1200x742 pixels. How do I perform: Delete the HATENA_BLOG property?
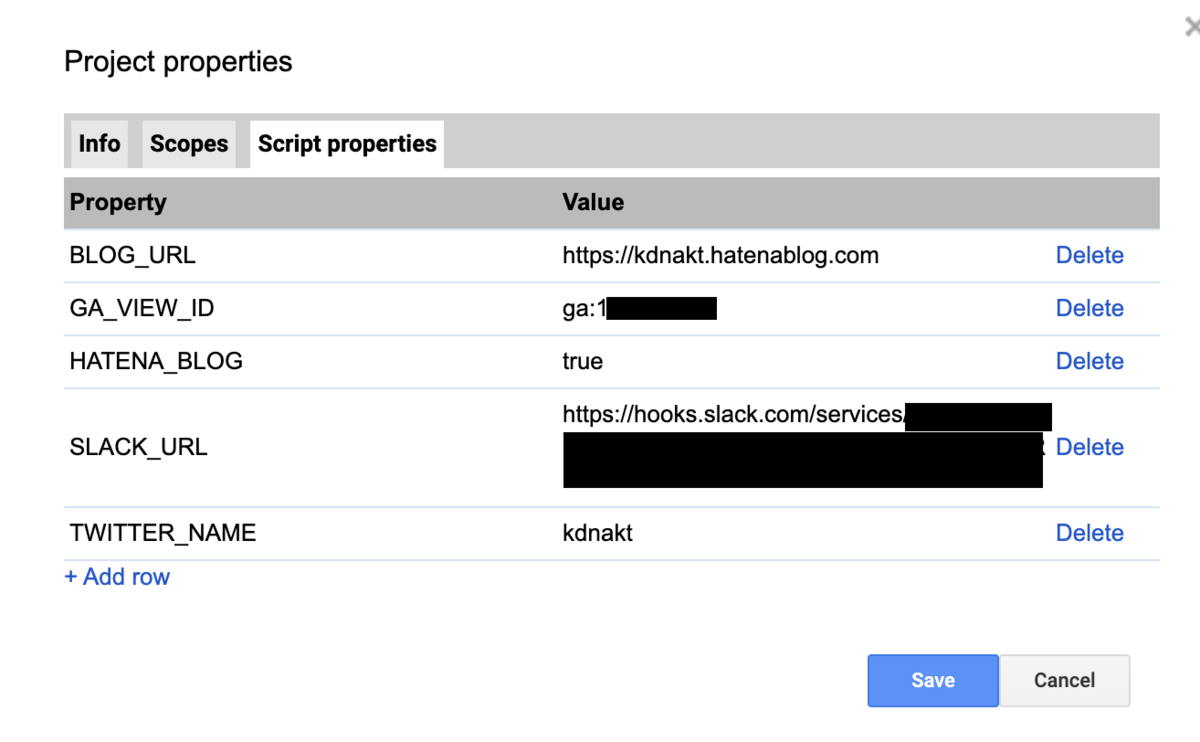coord(1090,361)
